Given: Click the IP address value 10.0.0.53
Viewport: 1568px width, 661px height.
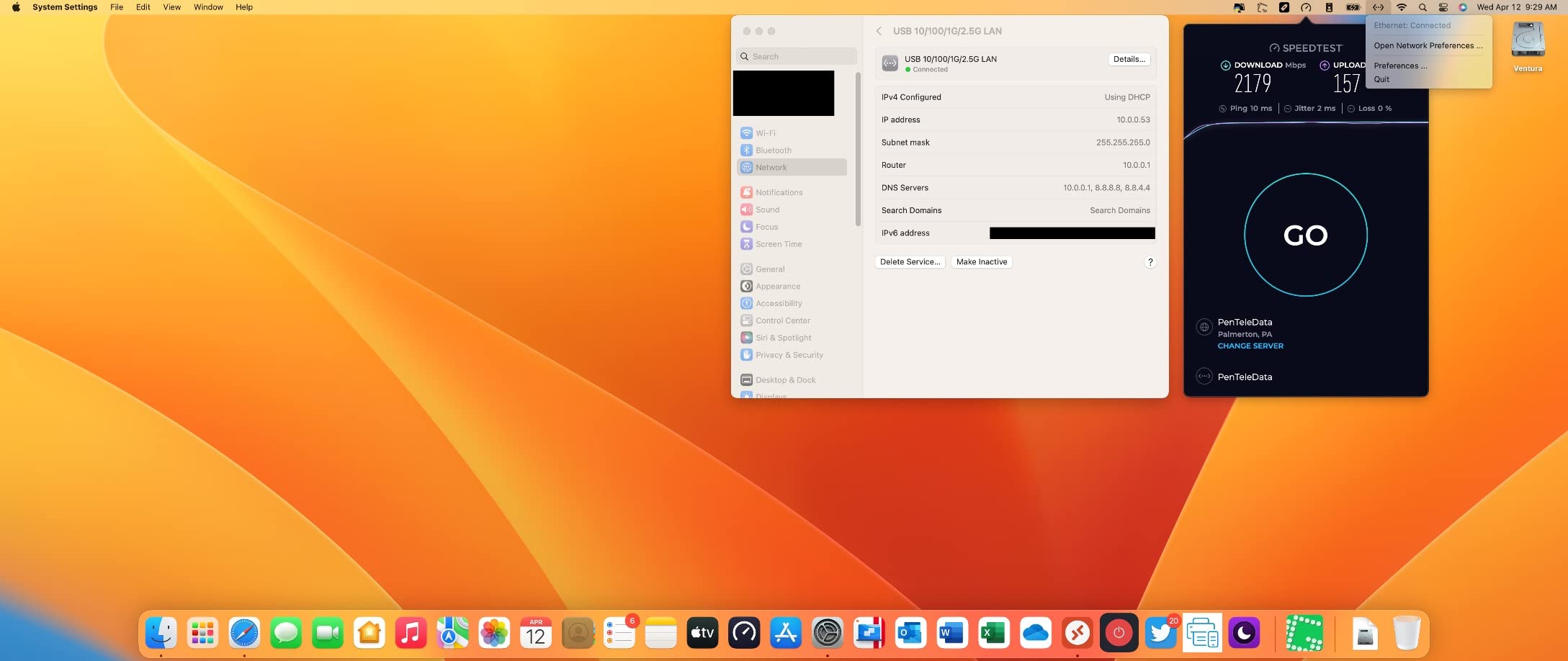Looking at the screenshot, I should tap(1133, 120).
